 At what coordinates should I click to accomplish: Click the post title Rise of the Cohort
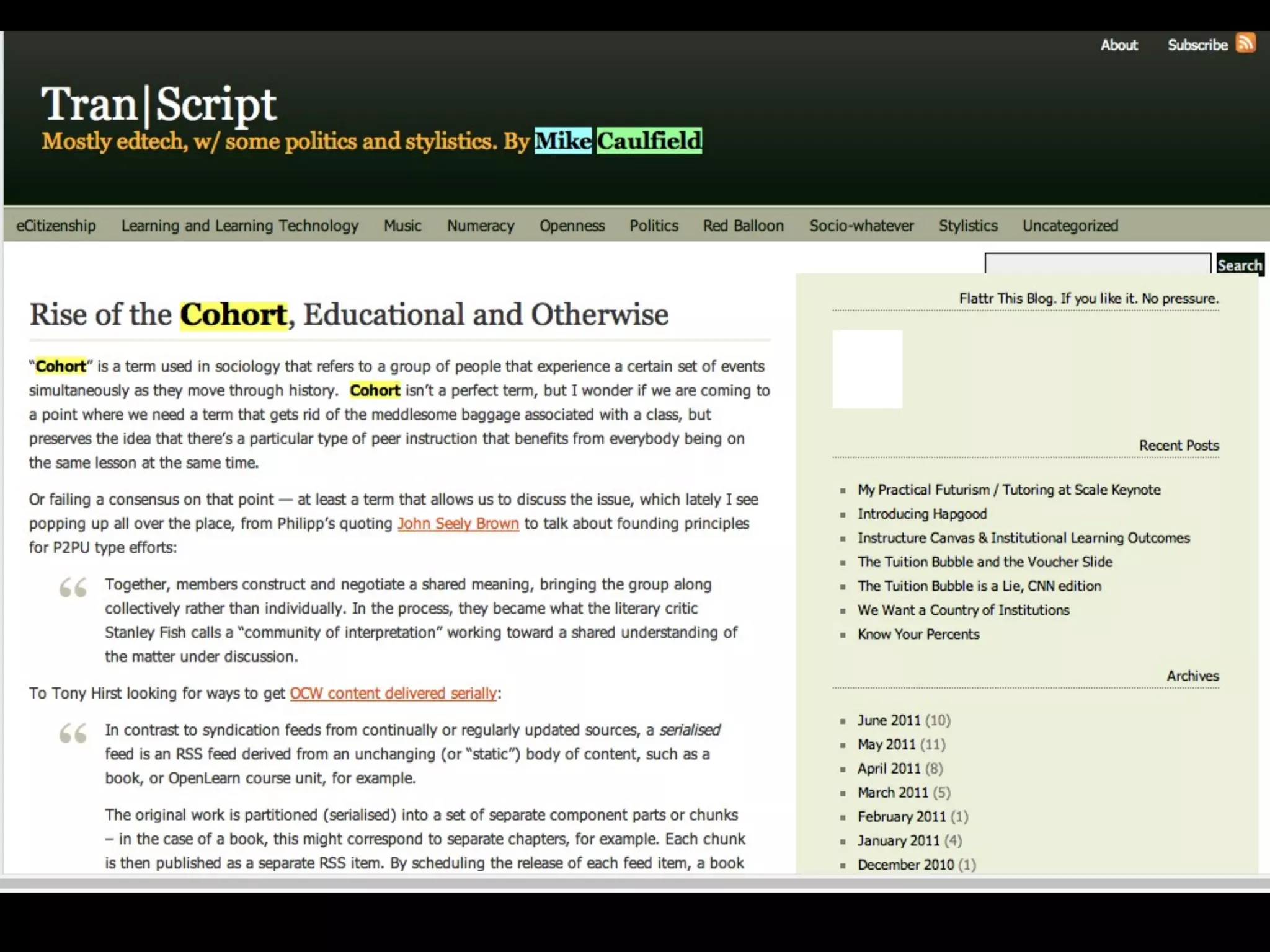[x=349, y=315]
